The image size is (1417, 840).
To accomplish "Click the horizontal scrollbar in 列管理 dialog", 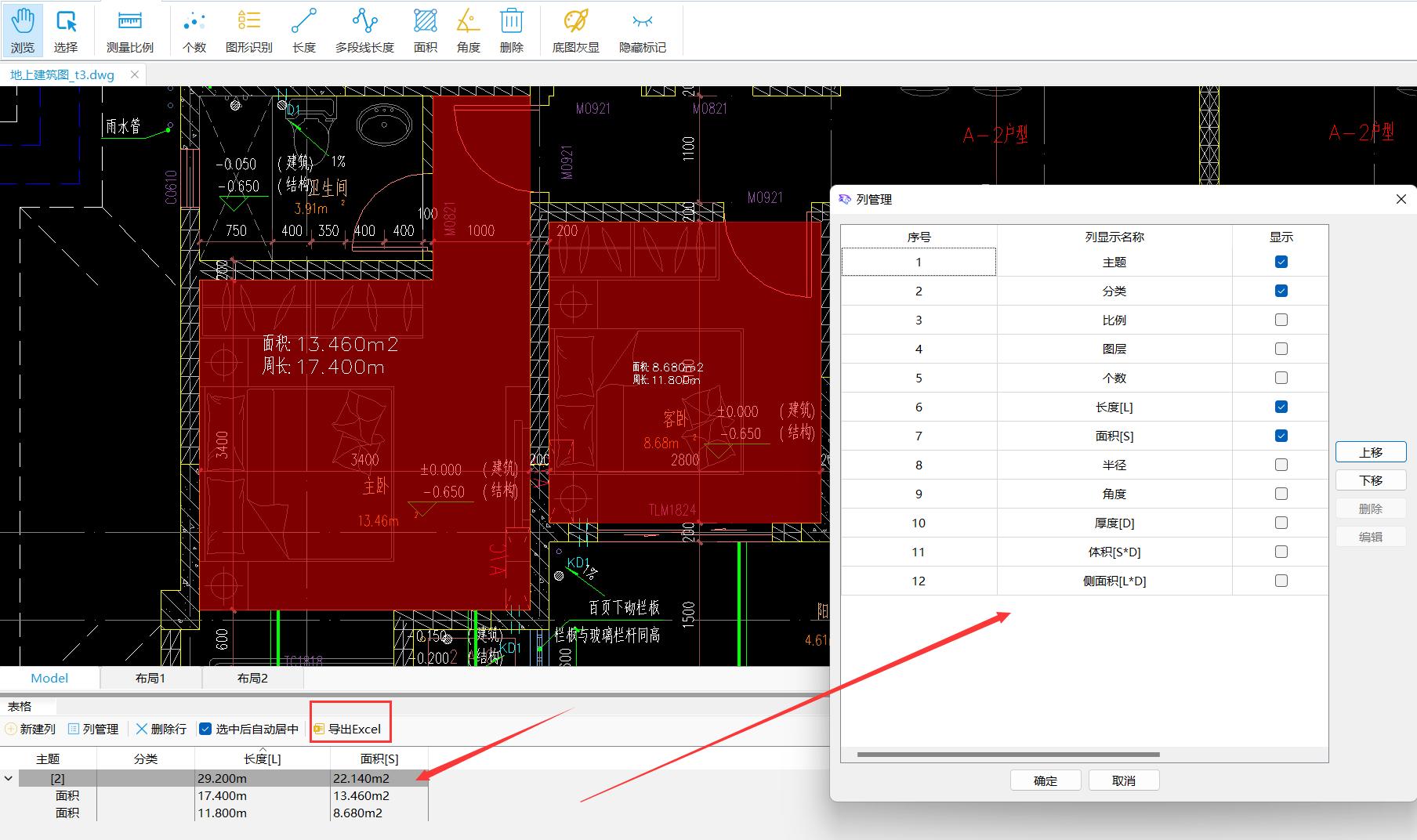I will [x=1008, y=755].
